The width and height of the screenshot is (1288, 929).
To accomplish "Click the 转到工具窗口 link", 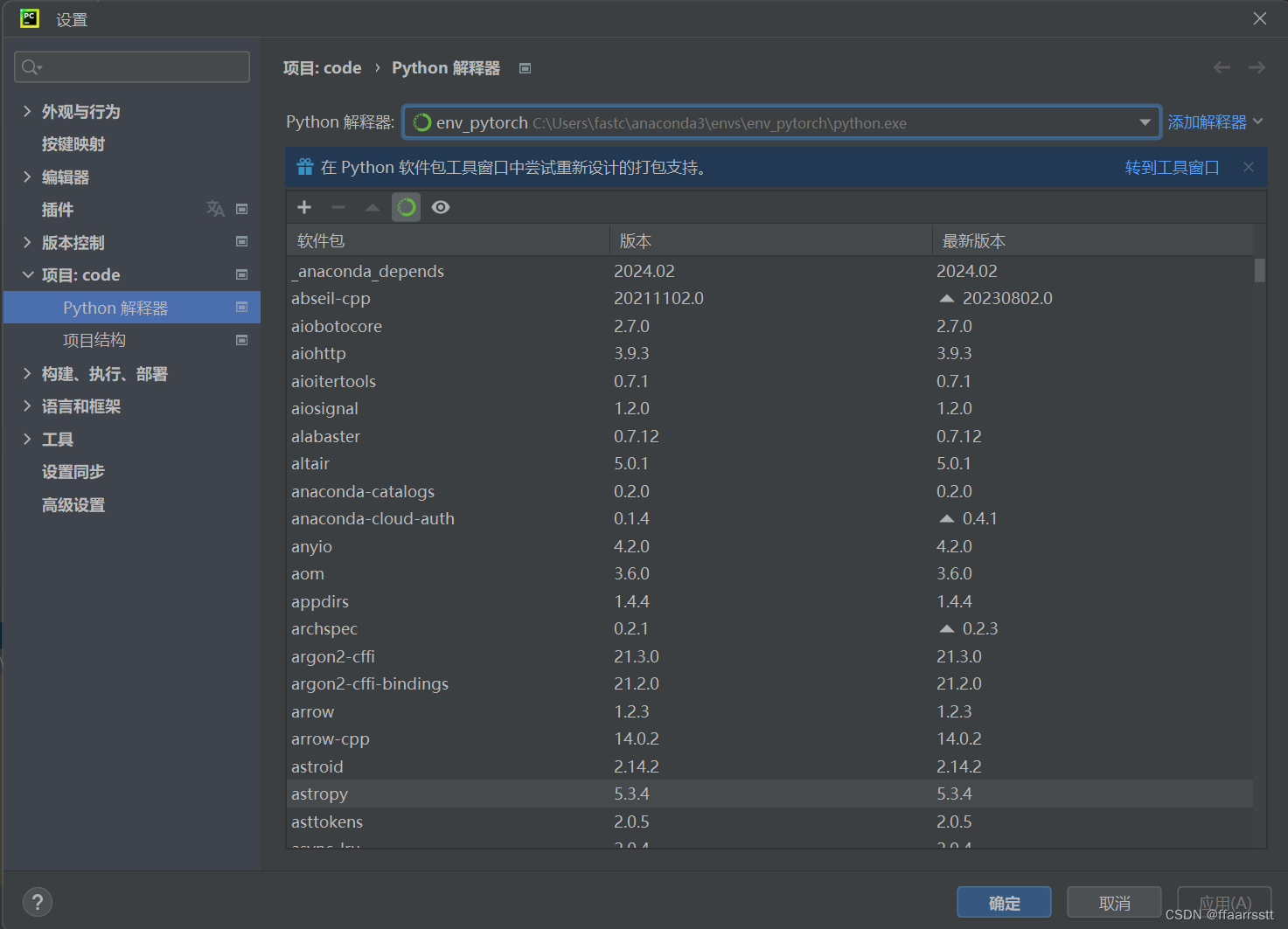I will 1172,167.
